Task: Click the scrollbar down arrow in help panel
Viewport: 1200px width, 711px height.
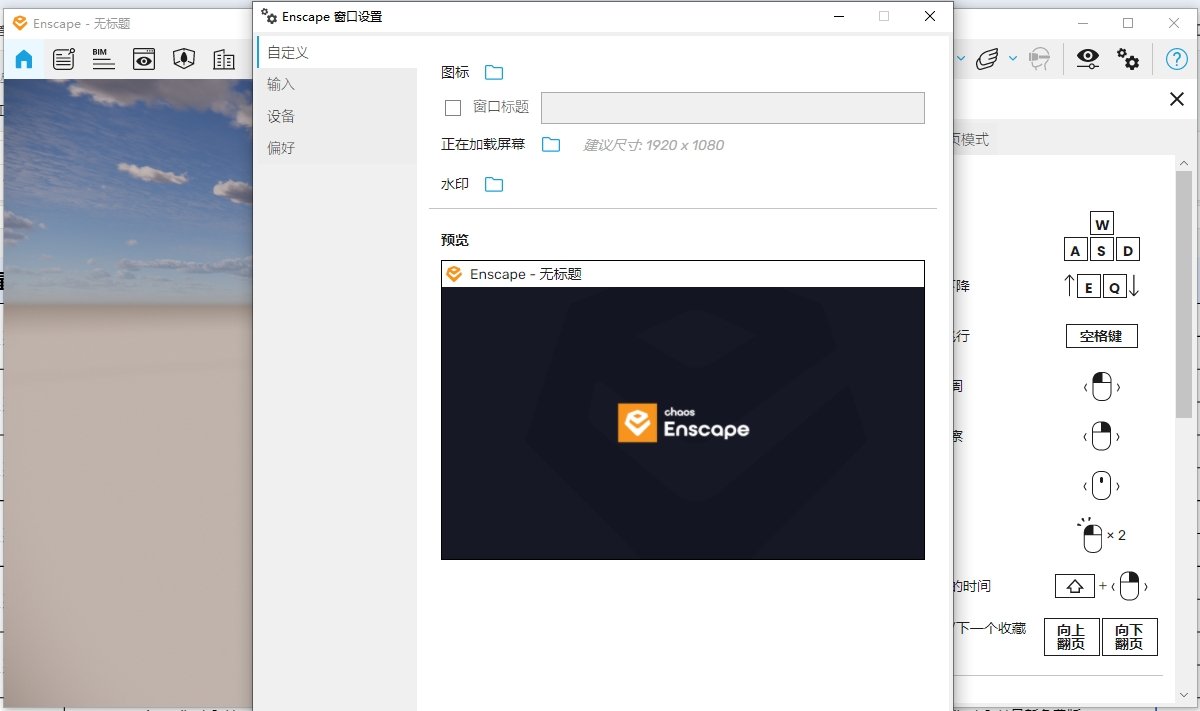Action: 1183,697
